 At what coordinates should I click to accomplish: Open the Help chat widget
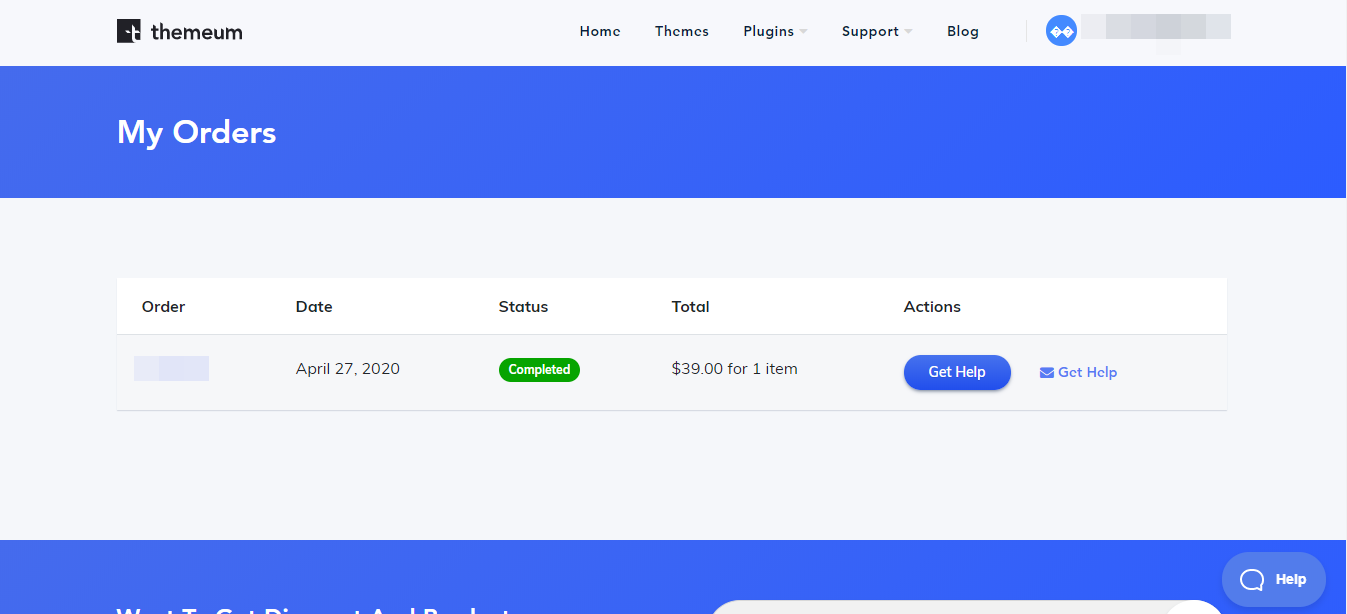coord(1274,579)
